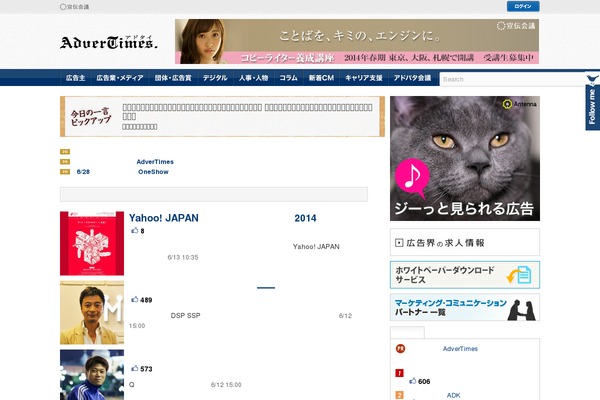The image size is (600, 400).
Task: Open the デジタル menu item
Action: 215,78
